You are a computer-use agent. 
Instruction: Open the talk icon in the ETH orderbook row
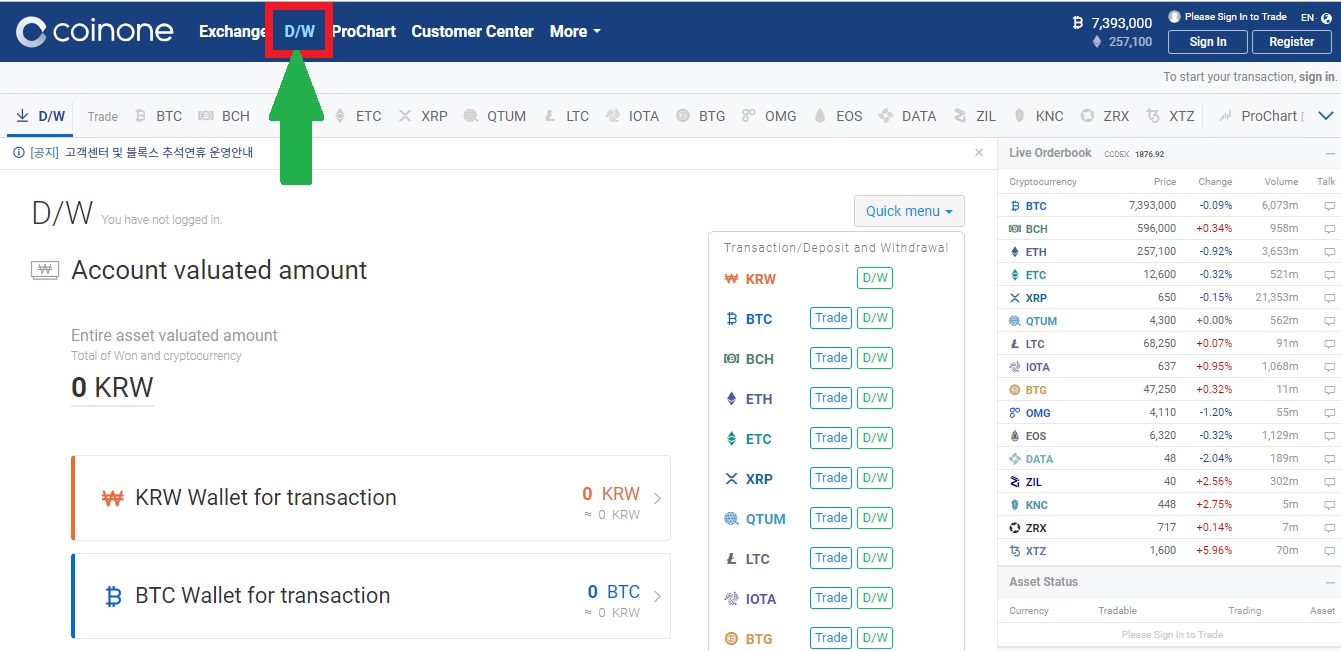point(1329,252)
